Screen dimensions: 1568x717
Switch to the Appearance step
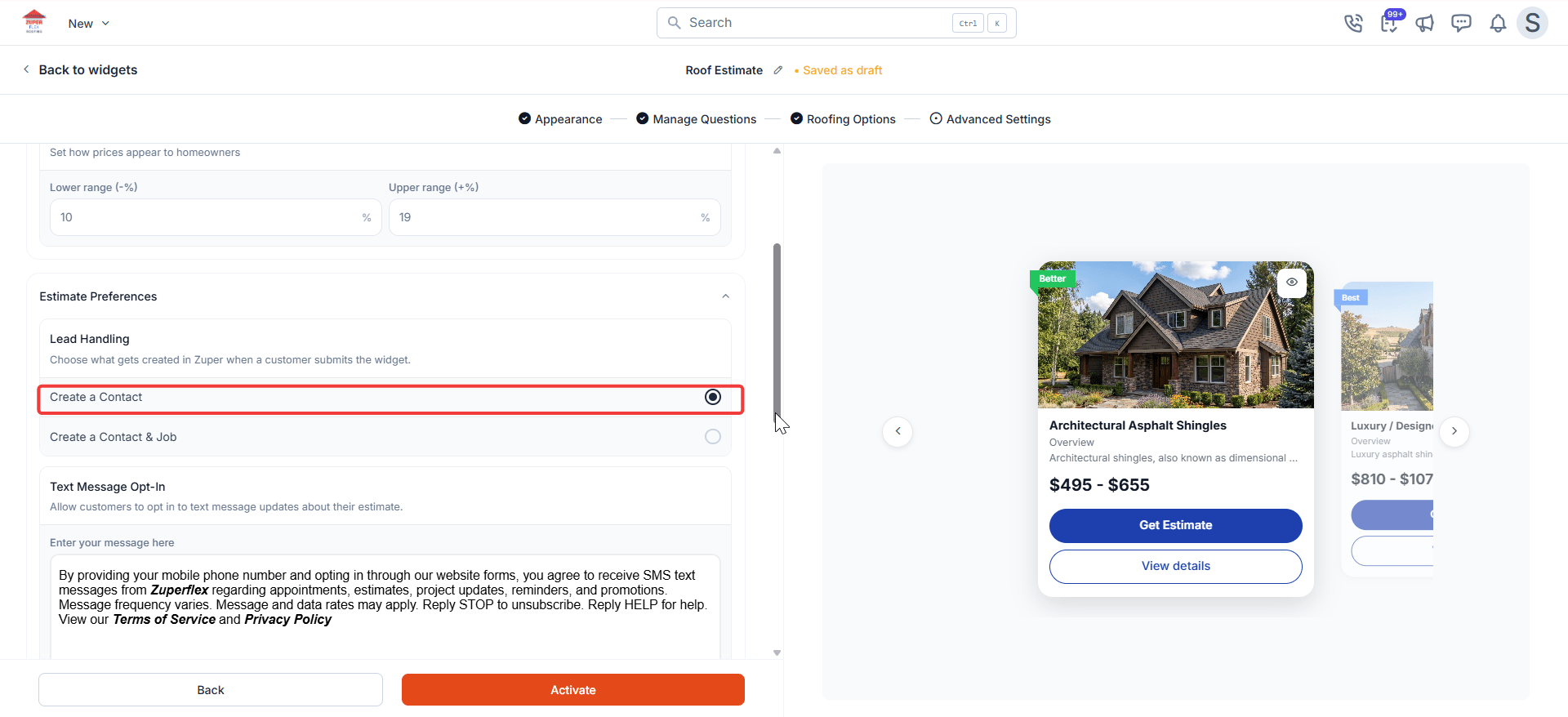(x=568, y=119)
